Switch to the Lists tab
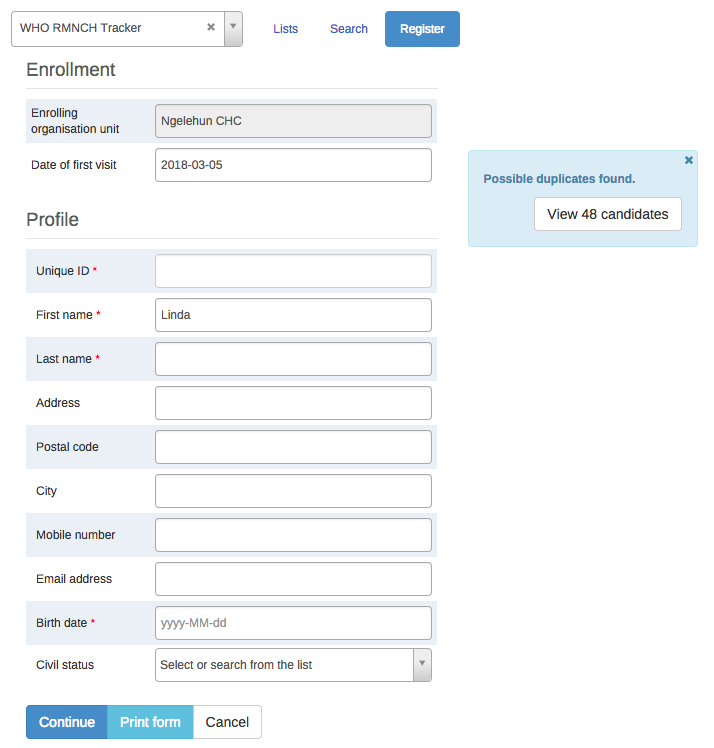 286,29
